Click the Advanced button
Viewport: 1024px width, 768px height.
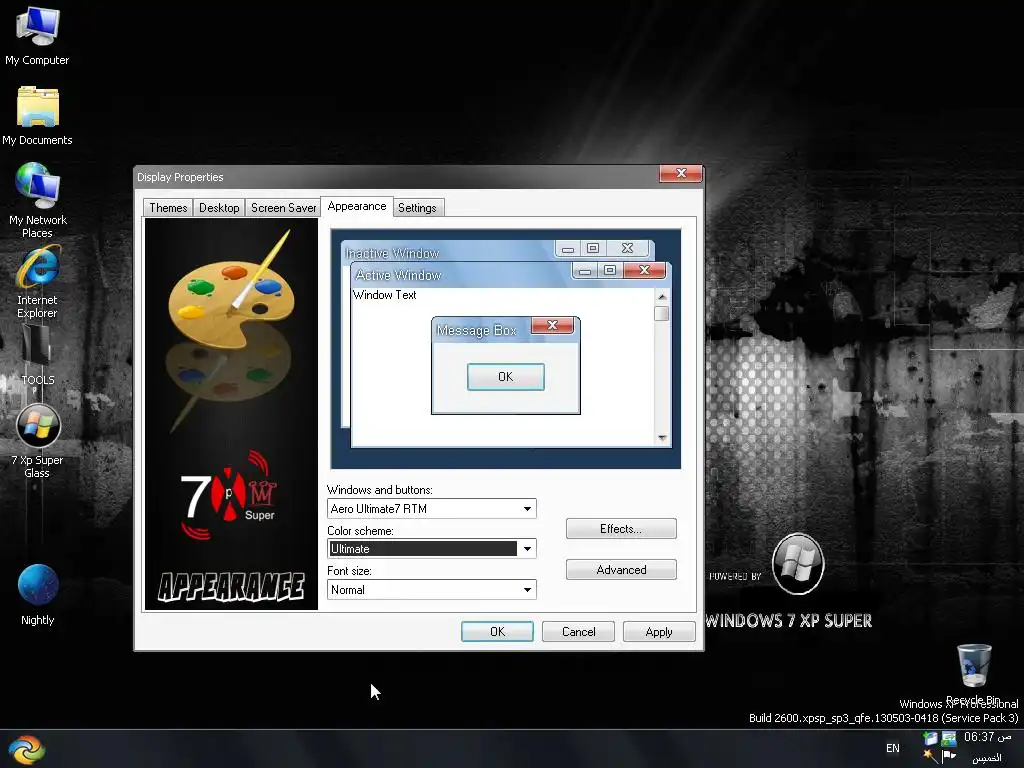point(621,569)
